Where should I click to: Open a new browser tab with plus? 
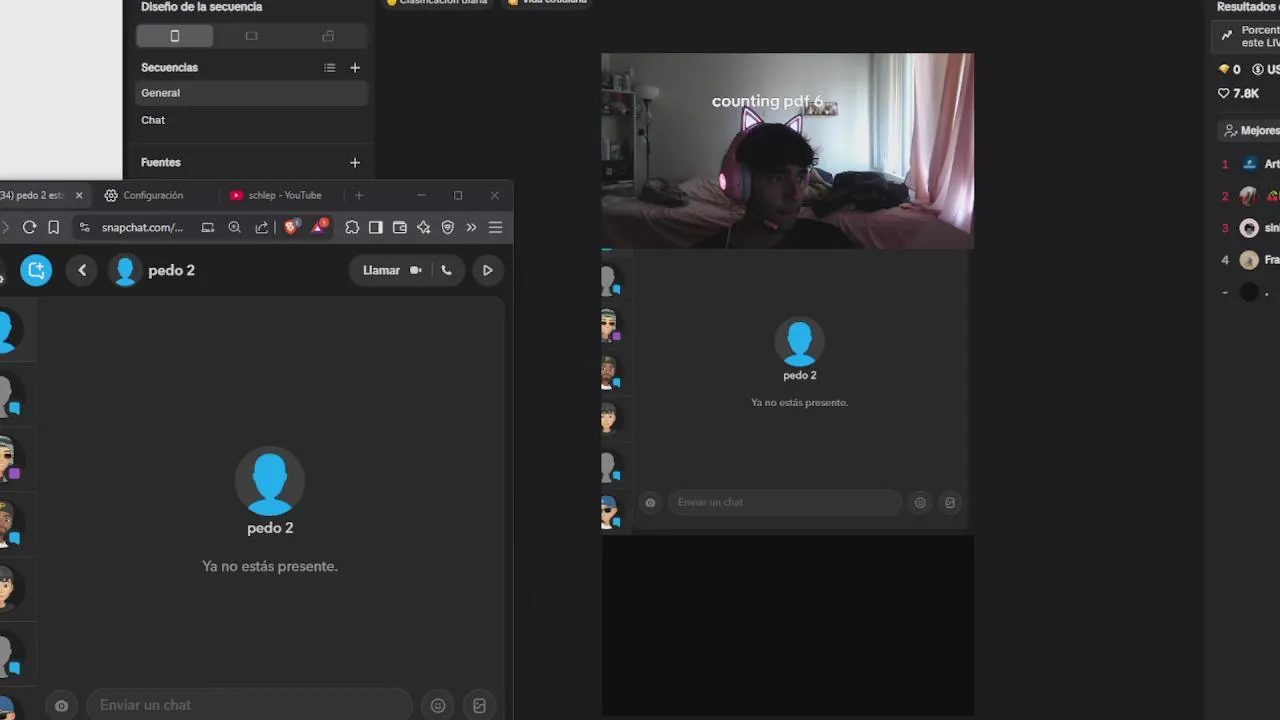(x=359, y=195)
